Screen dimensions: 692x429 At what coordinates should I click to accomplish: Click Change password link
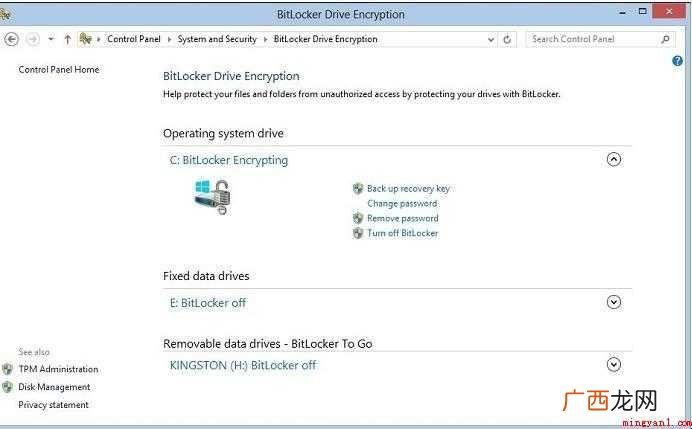(x=402, y=203)
